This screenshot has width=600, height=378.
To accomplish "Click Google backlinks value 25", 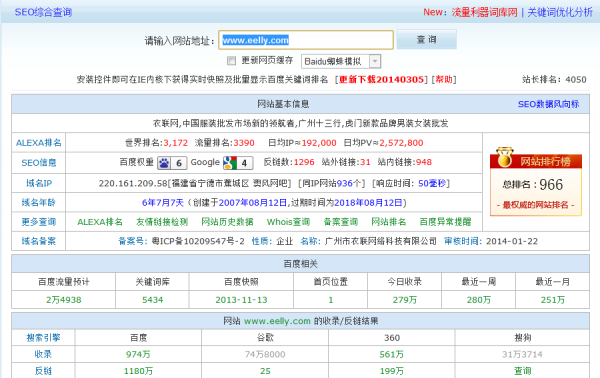I will pyautogui.click(x=265, y=371).
